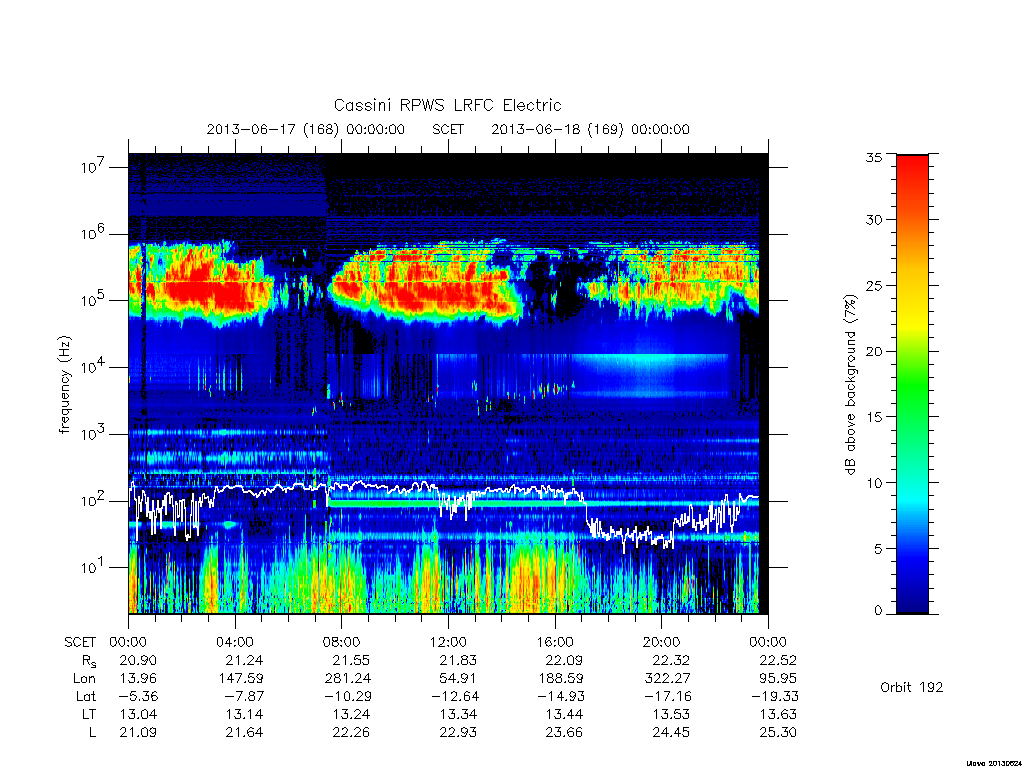
Task: Click the 12:00 SCET time tick label
Action: [x=447, y=642]
